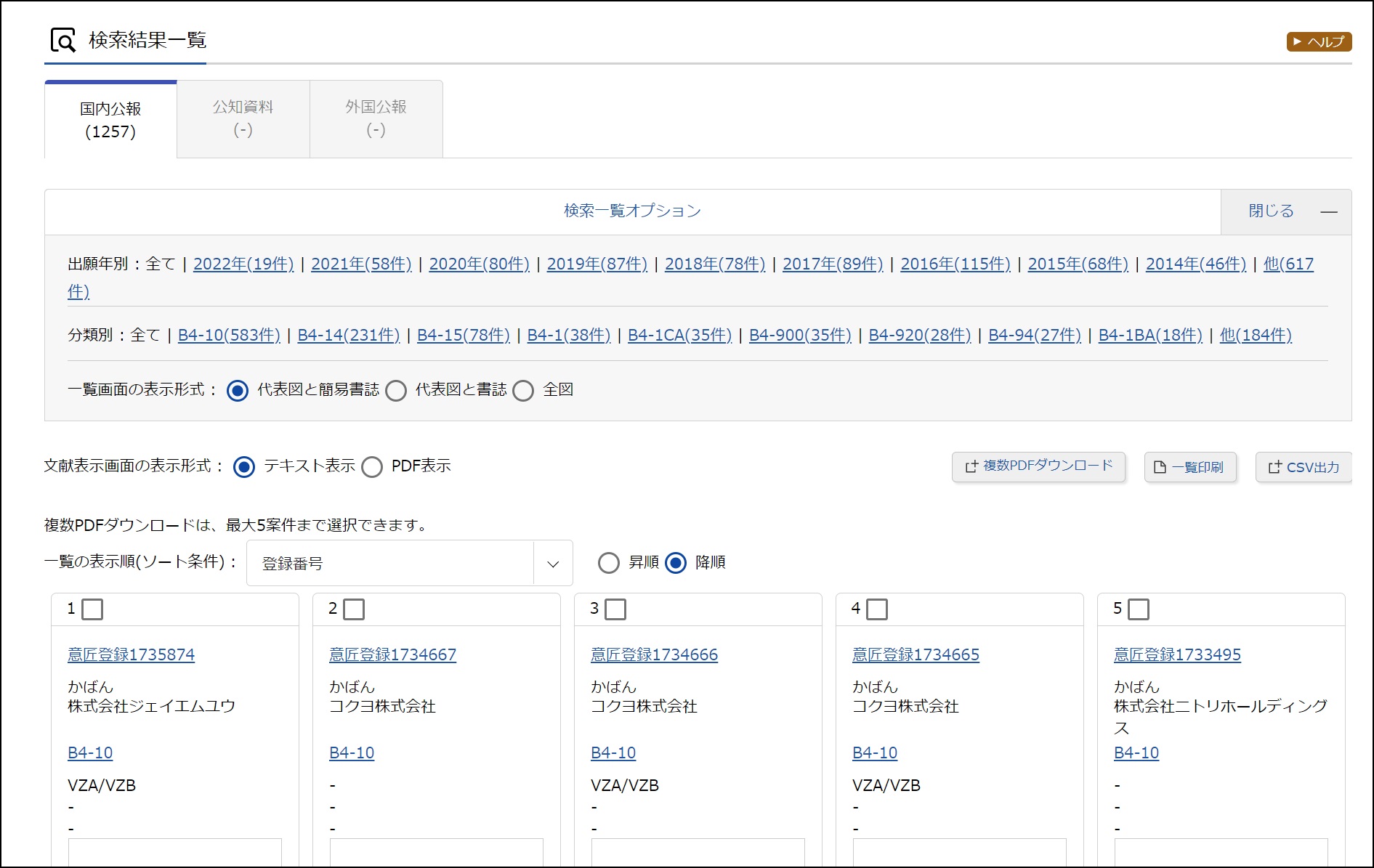Tick the checkbox for result 5

pos(1139,609)
